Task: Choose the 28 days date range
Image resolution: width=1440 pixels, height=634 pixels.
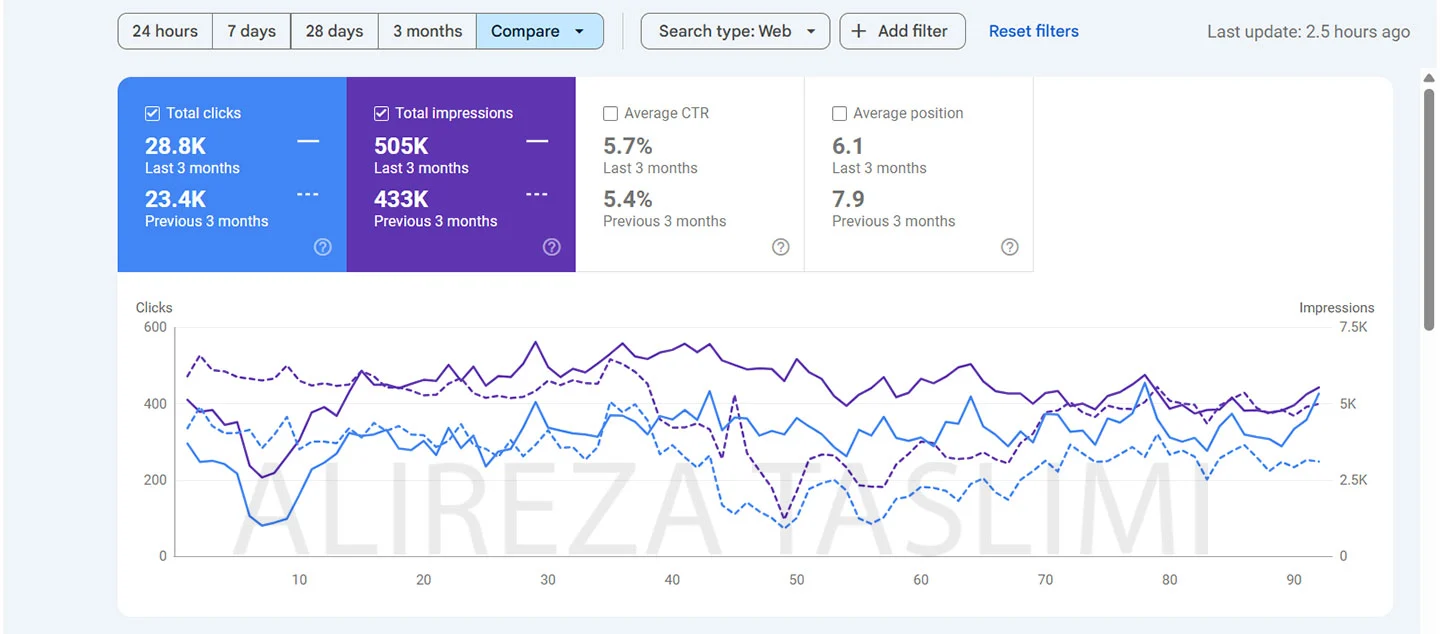Action: (x=334, y=31)
